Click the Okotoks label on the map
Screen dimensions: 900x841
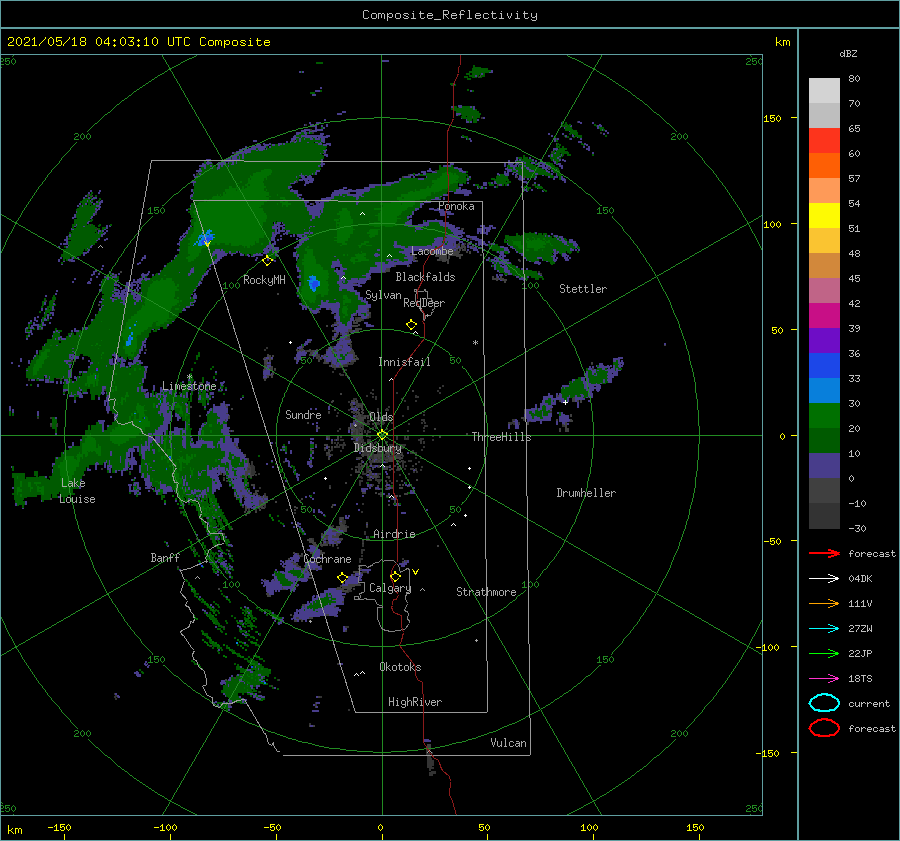coord(400,667)
